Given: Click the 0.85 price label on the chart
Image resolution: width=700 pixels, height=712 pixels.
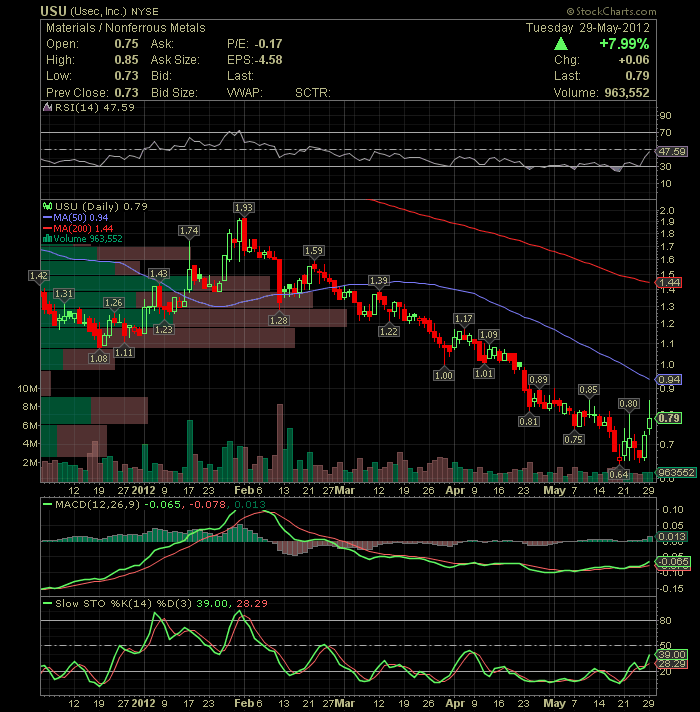Looking at the screenshot, I should [588, 390].
